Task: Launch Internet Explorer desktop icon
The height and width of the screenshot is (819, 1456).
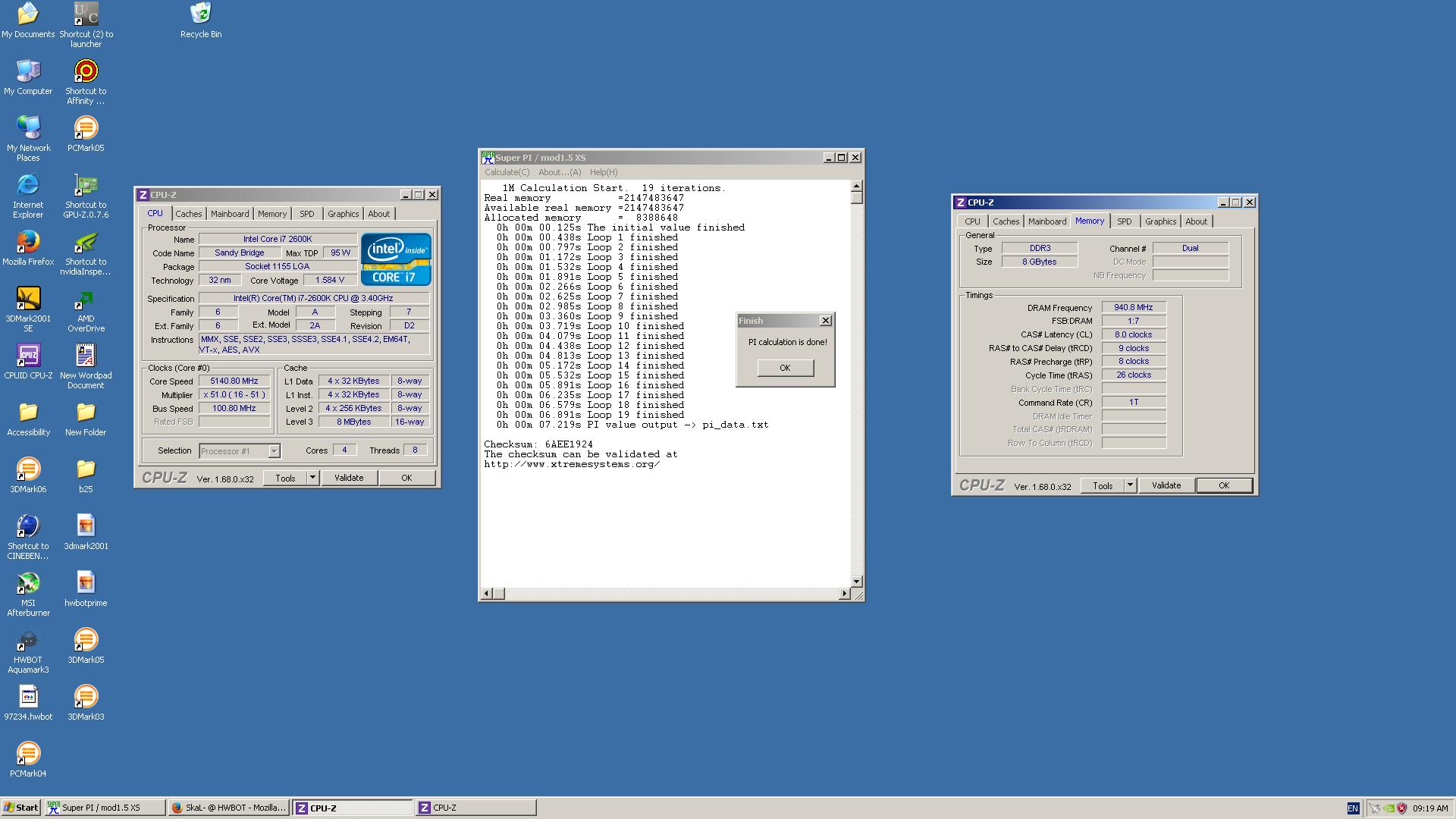Action: click(28, 196)
